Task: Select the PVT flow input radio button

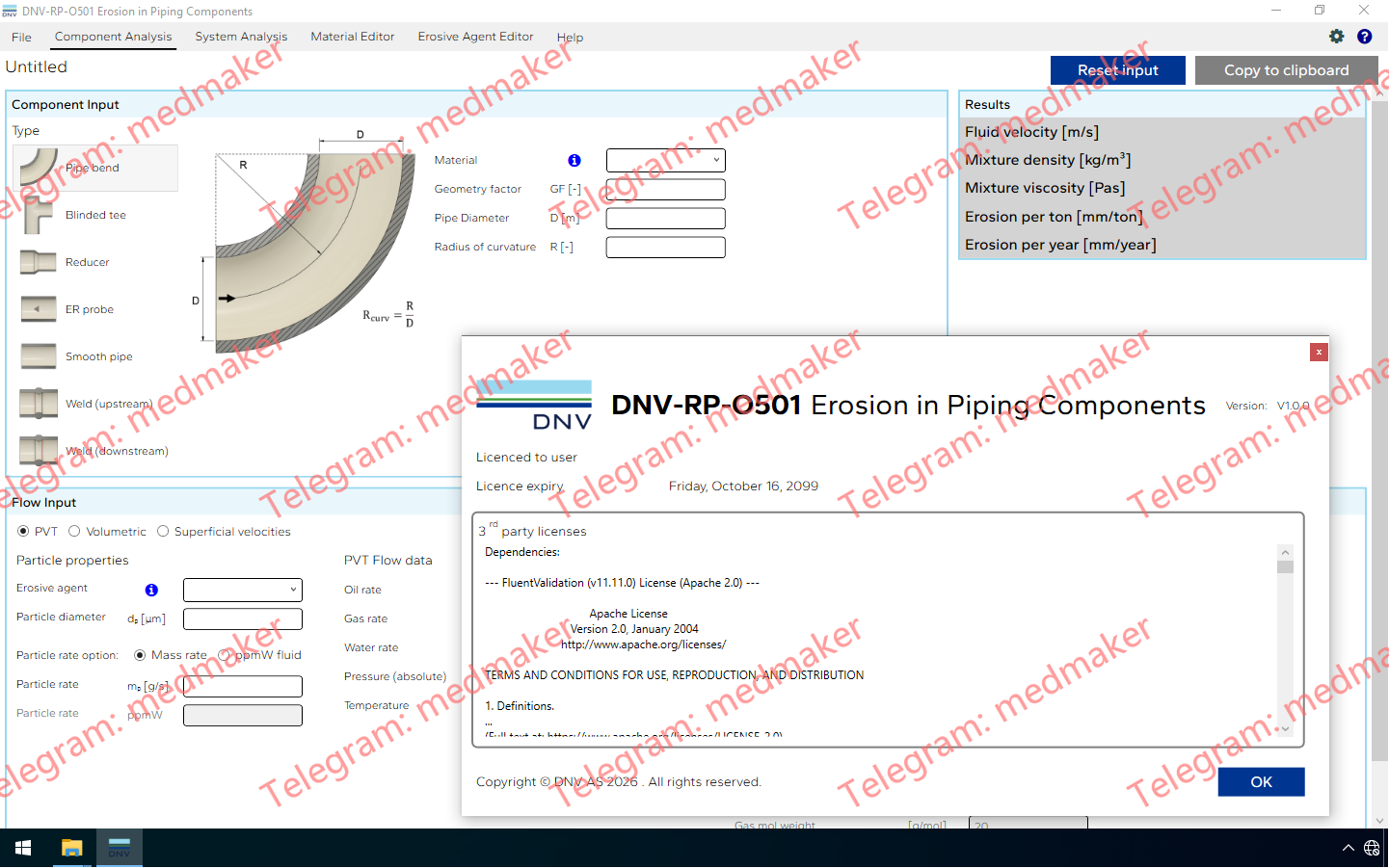Action: pyautogui.click(x=21, y=531)
